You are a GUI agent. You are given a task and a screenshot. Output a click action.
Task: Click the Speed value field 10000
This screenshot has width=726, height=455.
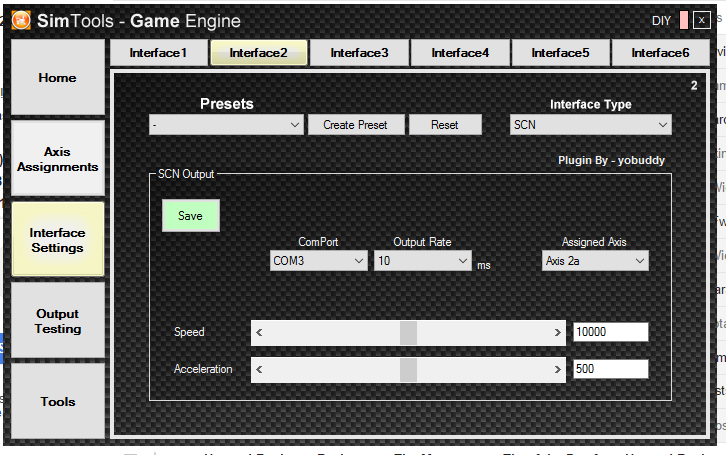(611, 332)
